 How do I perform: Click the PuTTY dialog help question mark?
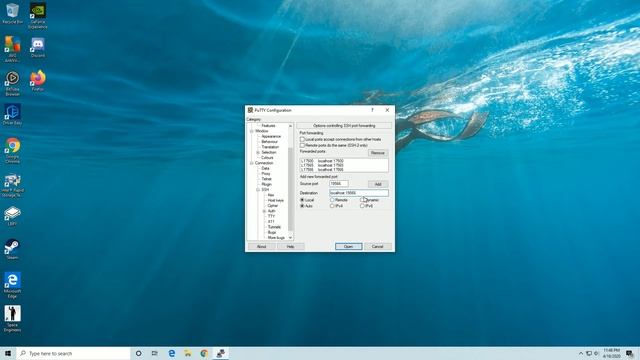372,110
